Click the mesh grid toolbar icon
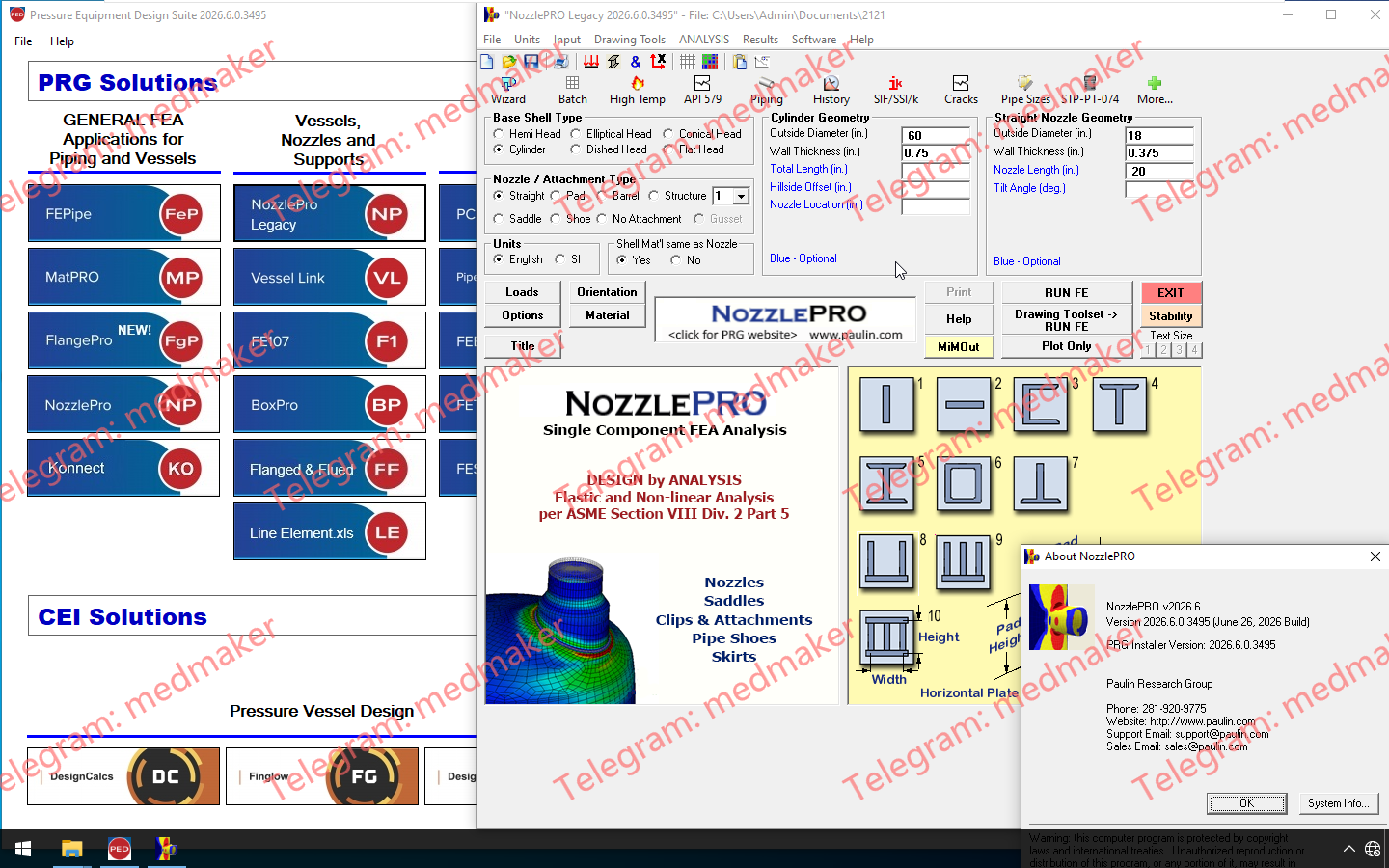Screen dimensions: 1389x868 click(688, 62)
